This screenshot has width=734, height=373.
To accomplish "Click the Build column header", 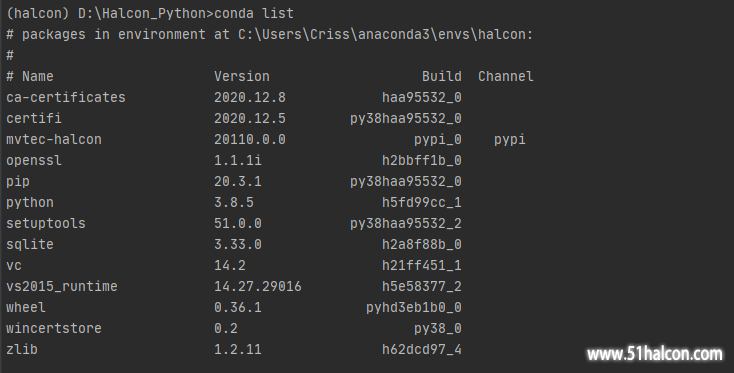I will pos(441,76).
